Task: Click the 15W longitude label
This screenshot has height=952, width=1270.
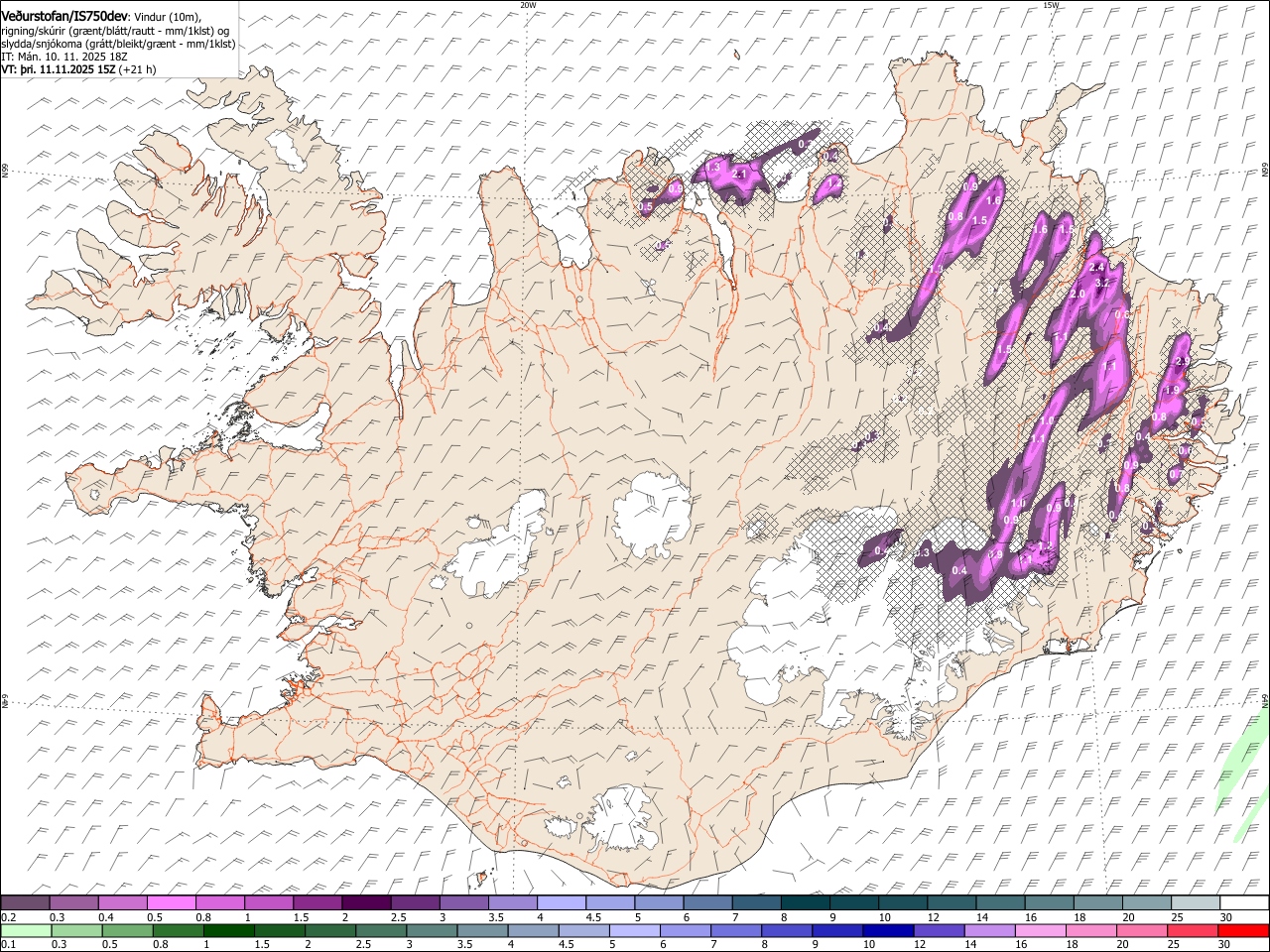Action: [x=1051, y=5]
